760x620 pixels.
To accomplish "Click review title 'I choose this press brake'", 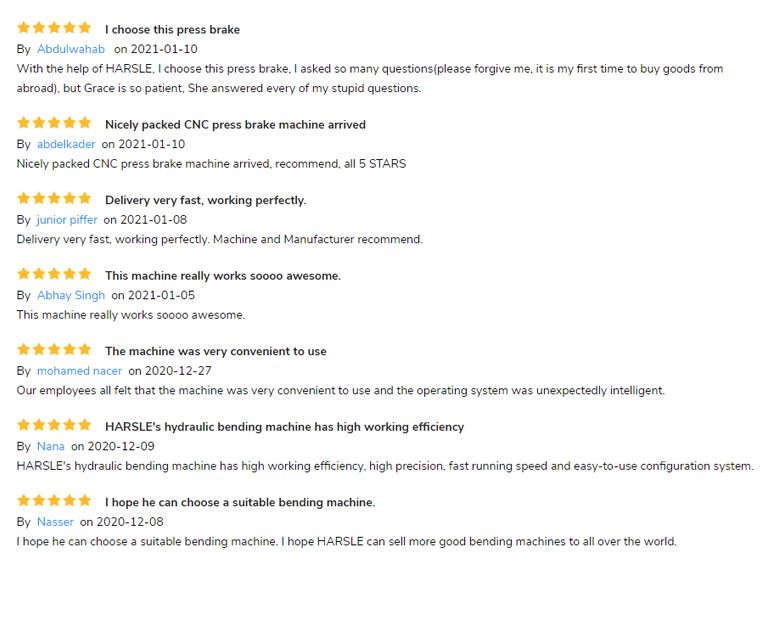I will pos(173,30).
